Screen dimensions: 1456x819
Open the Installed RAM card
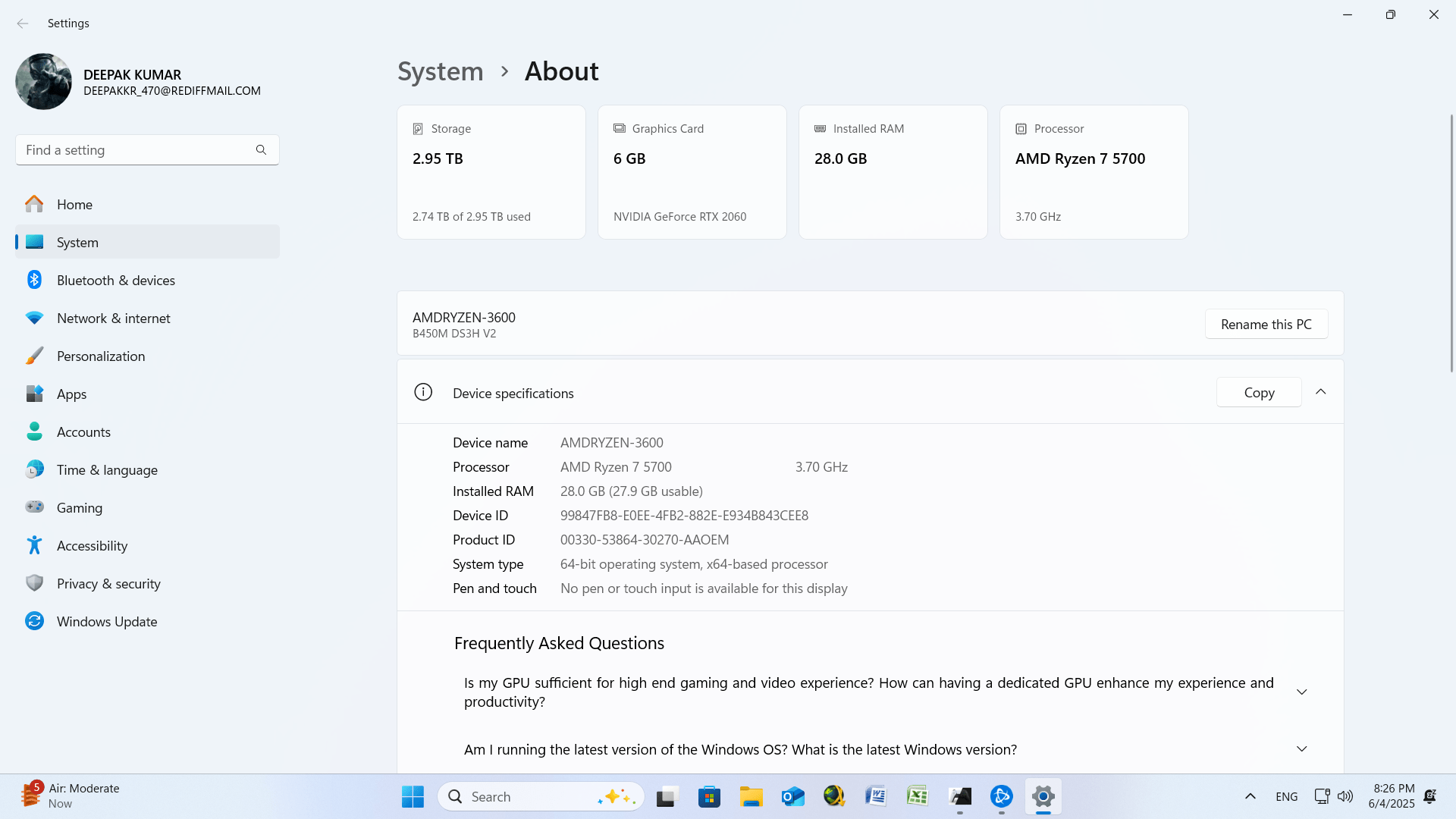click(893, 172)
